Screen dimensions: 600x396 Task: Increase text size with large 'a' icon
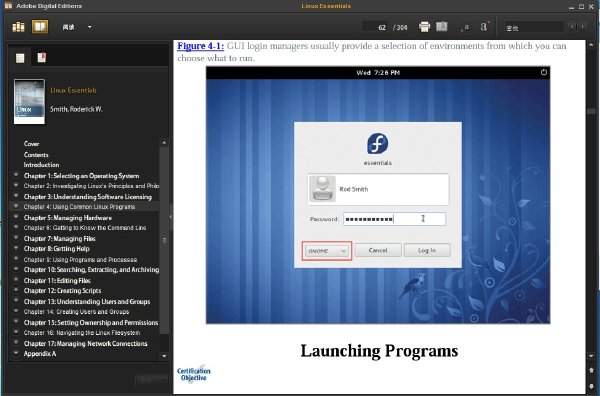pos(484,27)
